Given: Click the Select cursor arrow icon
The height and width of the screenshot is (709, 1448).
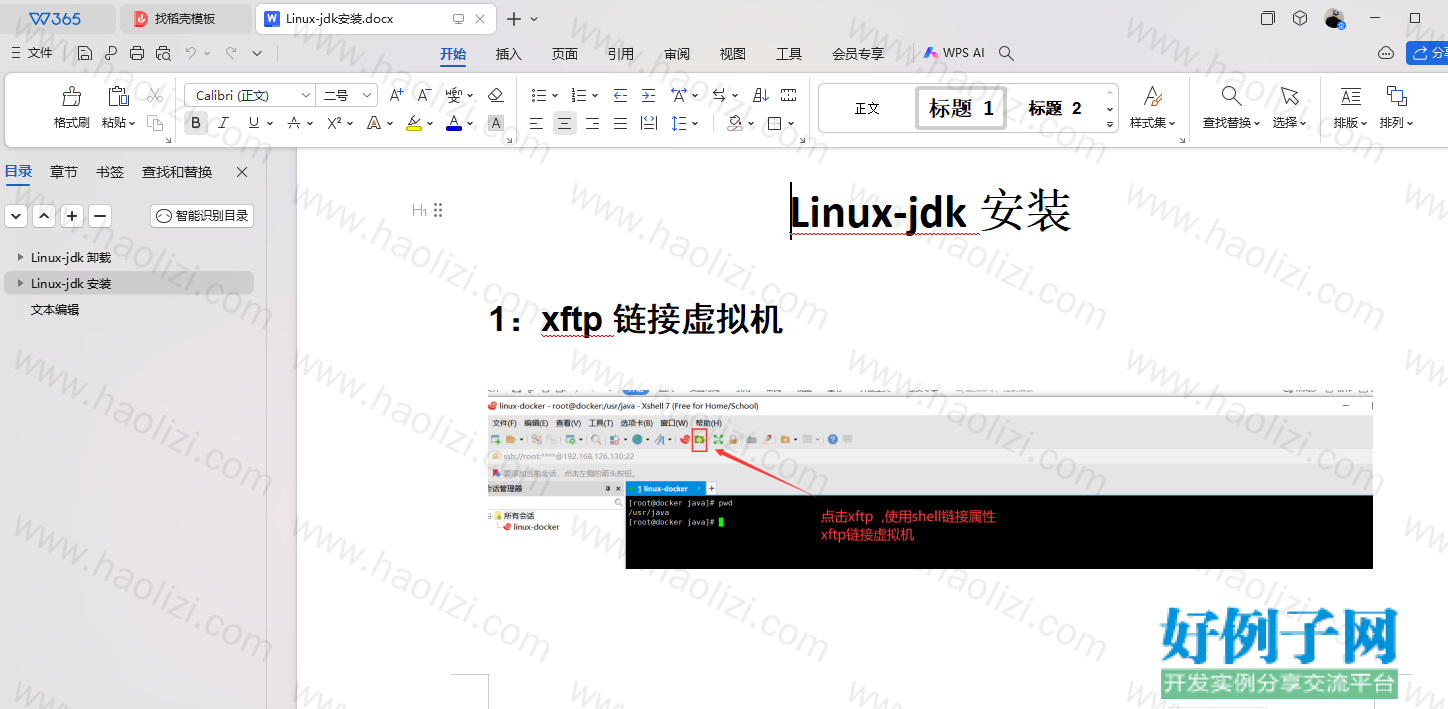Looking at the screenshot, I should [1290, 96].
